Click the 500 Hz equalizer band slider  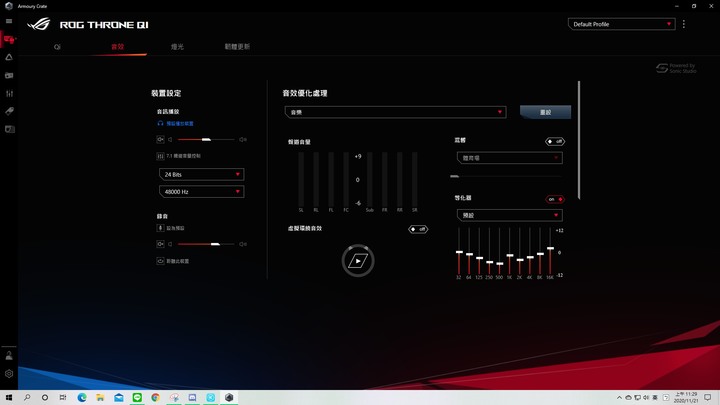coord(499,252)
